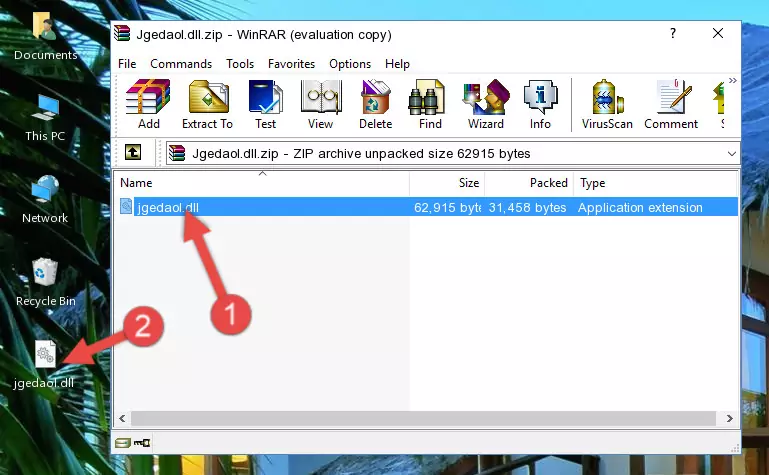
Task: Select the Recycle Bin desktop icon
Action: (46, 282)
